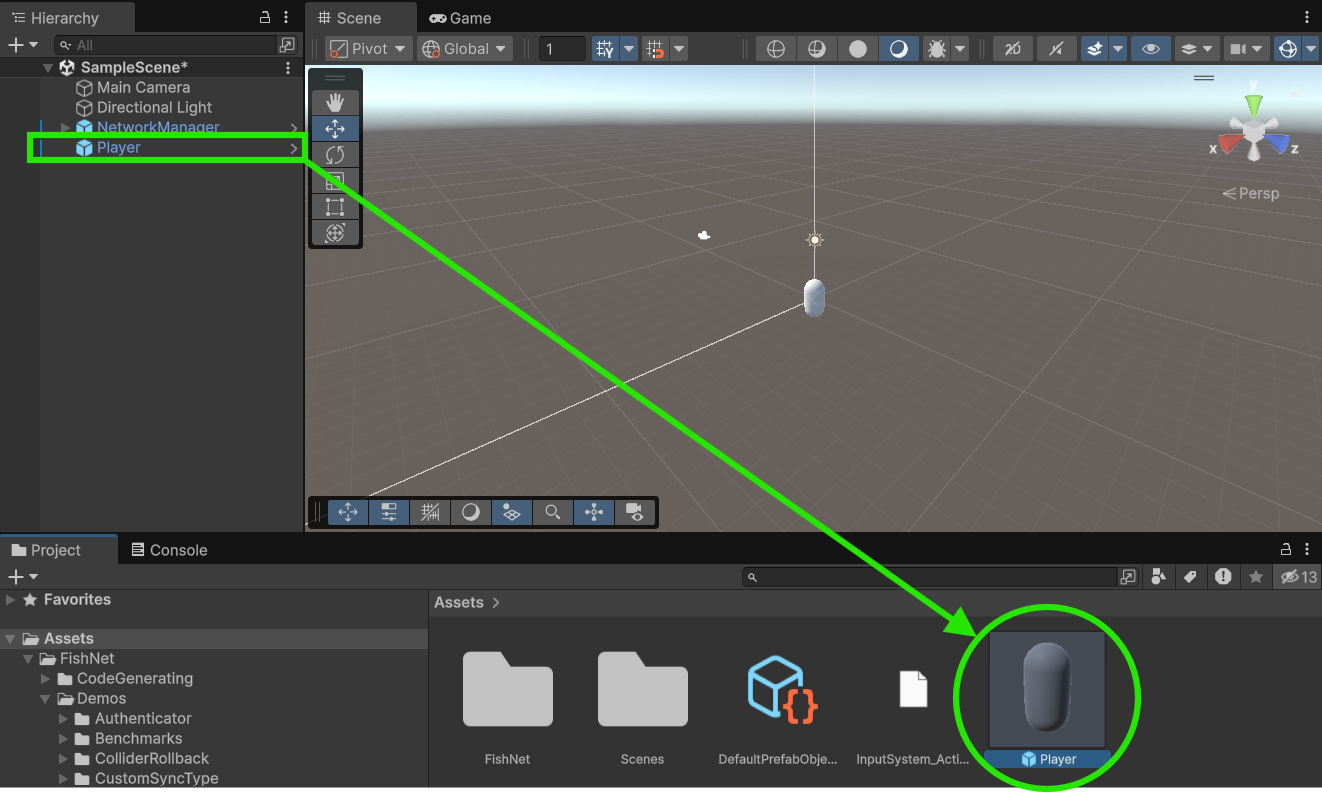Select the Rotate tool in the Scene tools overlay

335,154
